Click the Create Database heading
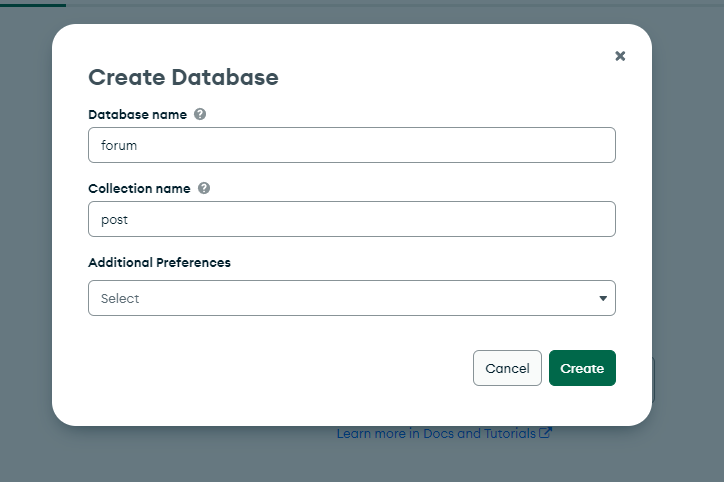Image resolution: width=724 pixels, height=482 pixels. tap(183, 77)
